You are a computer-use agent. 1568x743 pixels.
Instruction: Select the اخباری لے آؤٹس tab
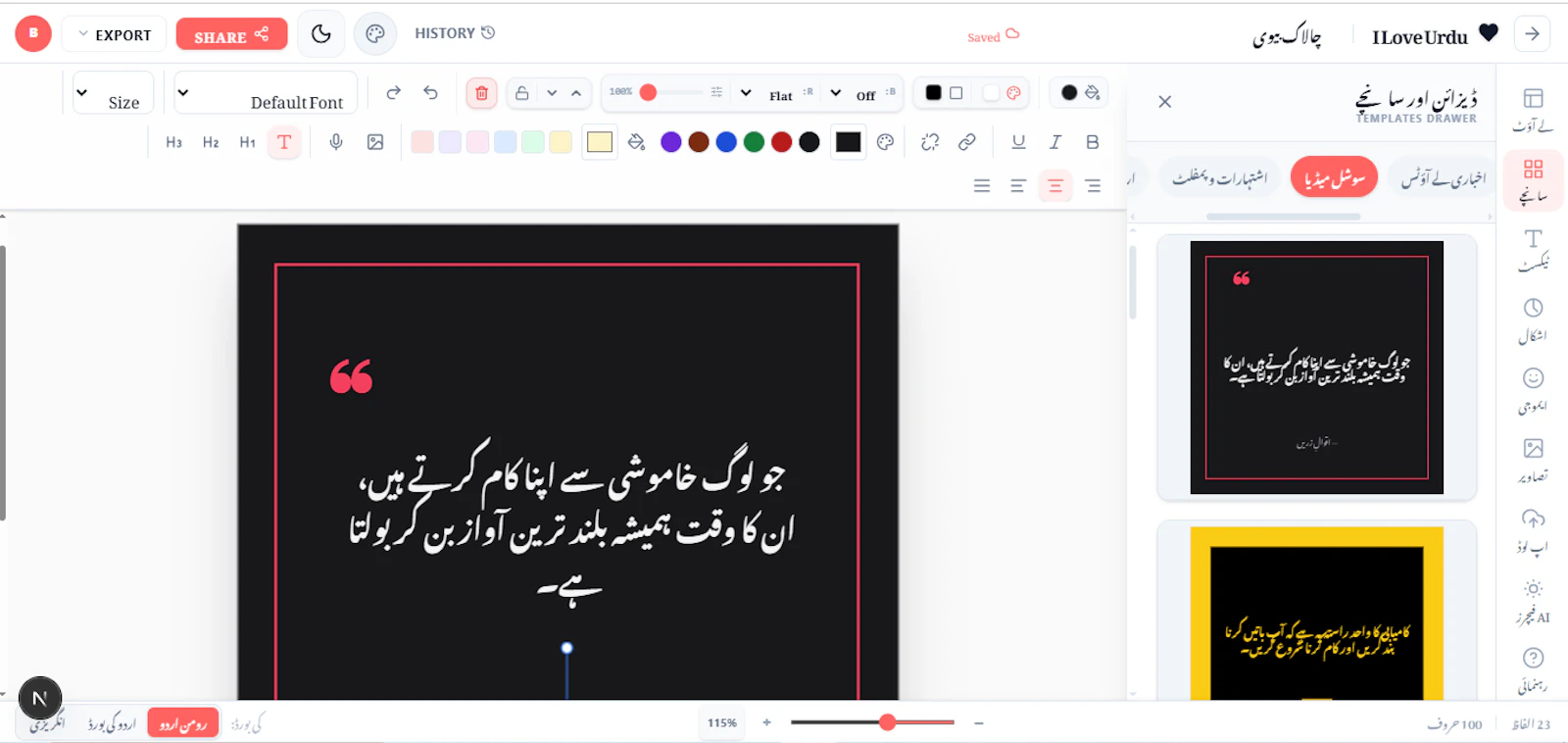coord(1444,177)
